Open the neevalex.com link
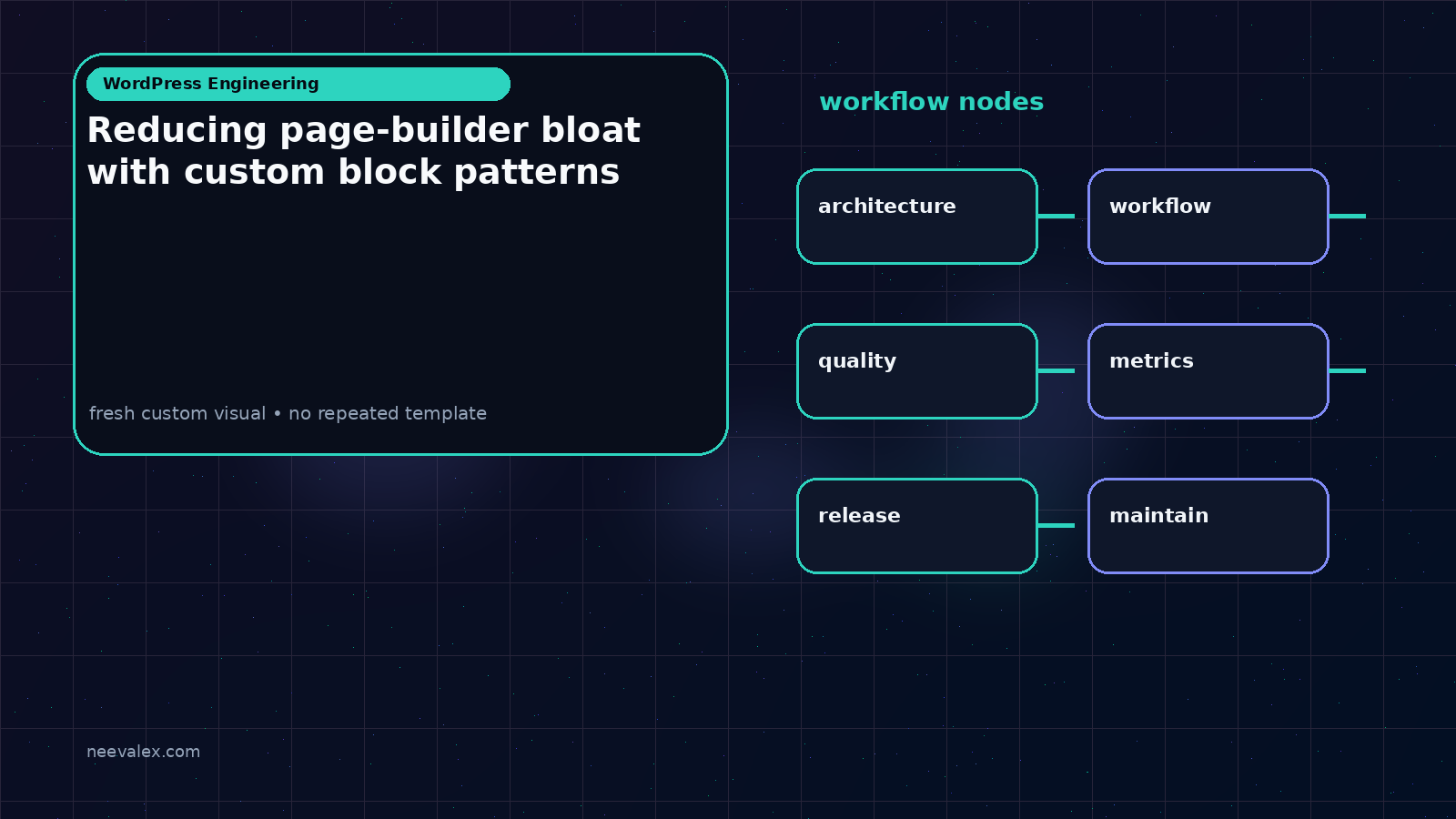The width and height of the screenshot is (1456, 819). tap(143, 752)
